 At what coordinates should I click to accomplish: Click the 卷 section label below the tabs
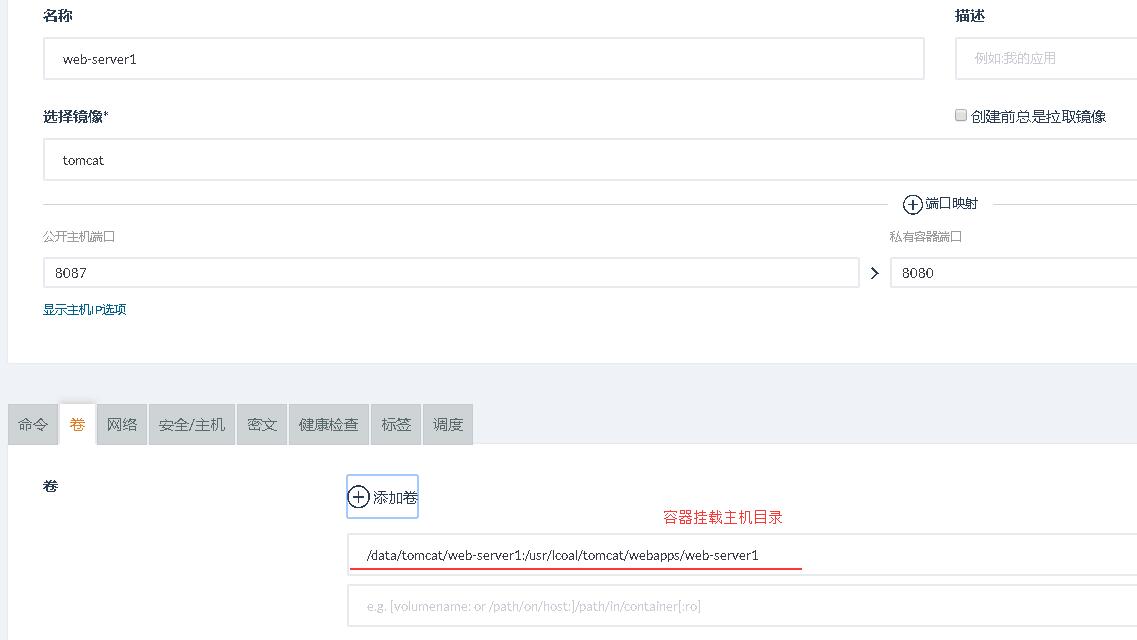pyautogui.click(x=51, y=486)
